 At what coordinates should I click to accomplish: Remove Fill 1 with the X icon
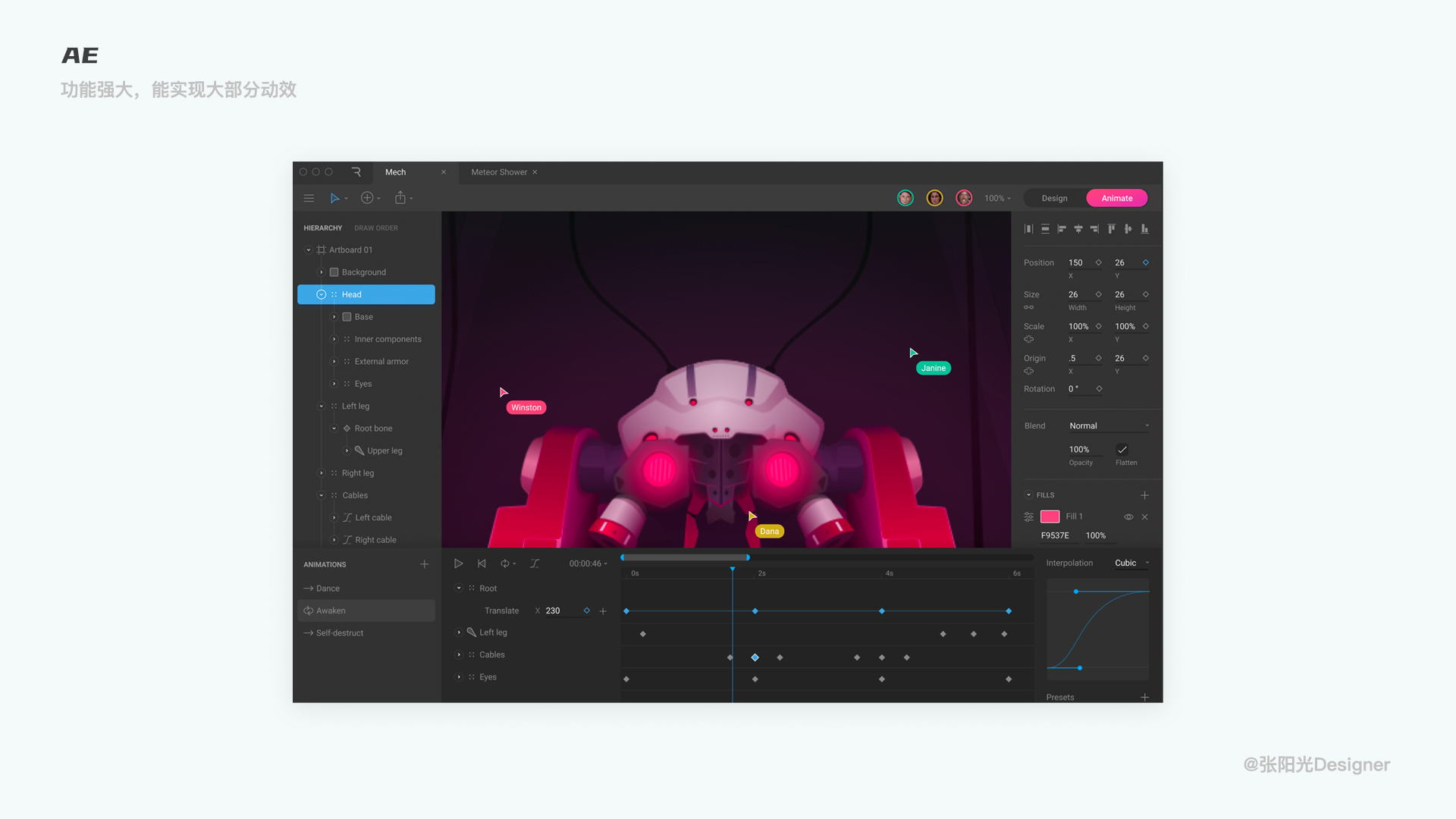coord(1145,517)
